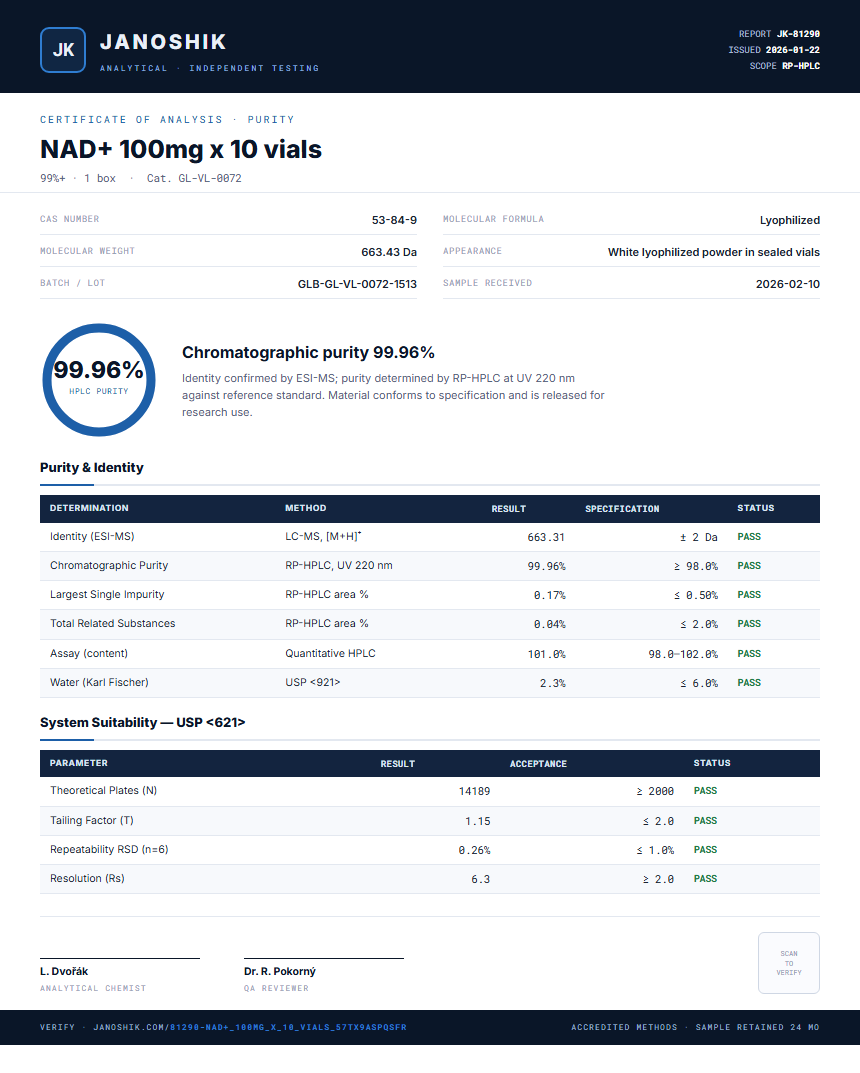Select report number JK-81290
This screenshot has width=860, height=1073.
(798, 34)
